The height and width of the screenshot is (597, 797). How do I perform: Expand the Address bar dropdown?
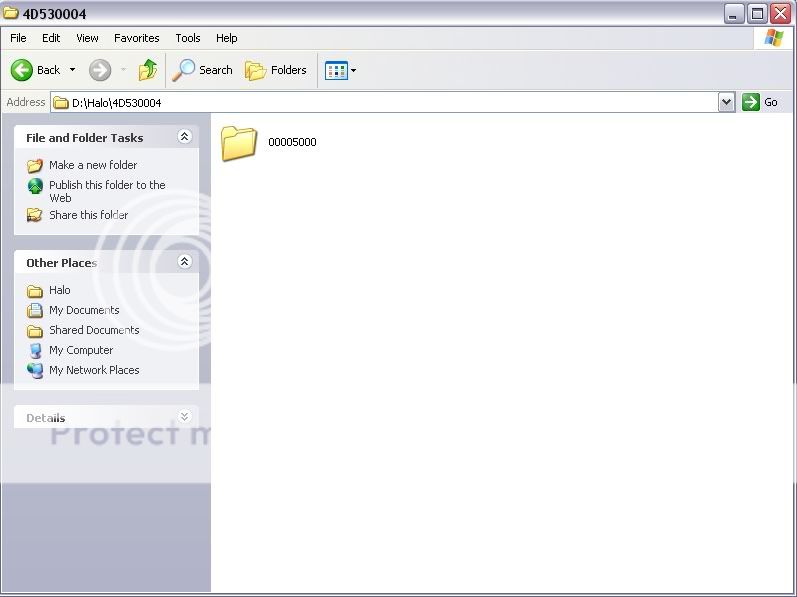(726, 102)
